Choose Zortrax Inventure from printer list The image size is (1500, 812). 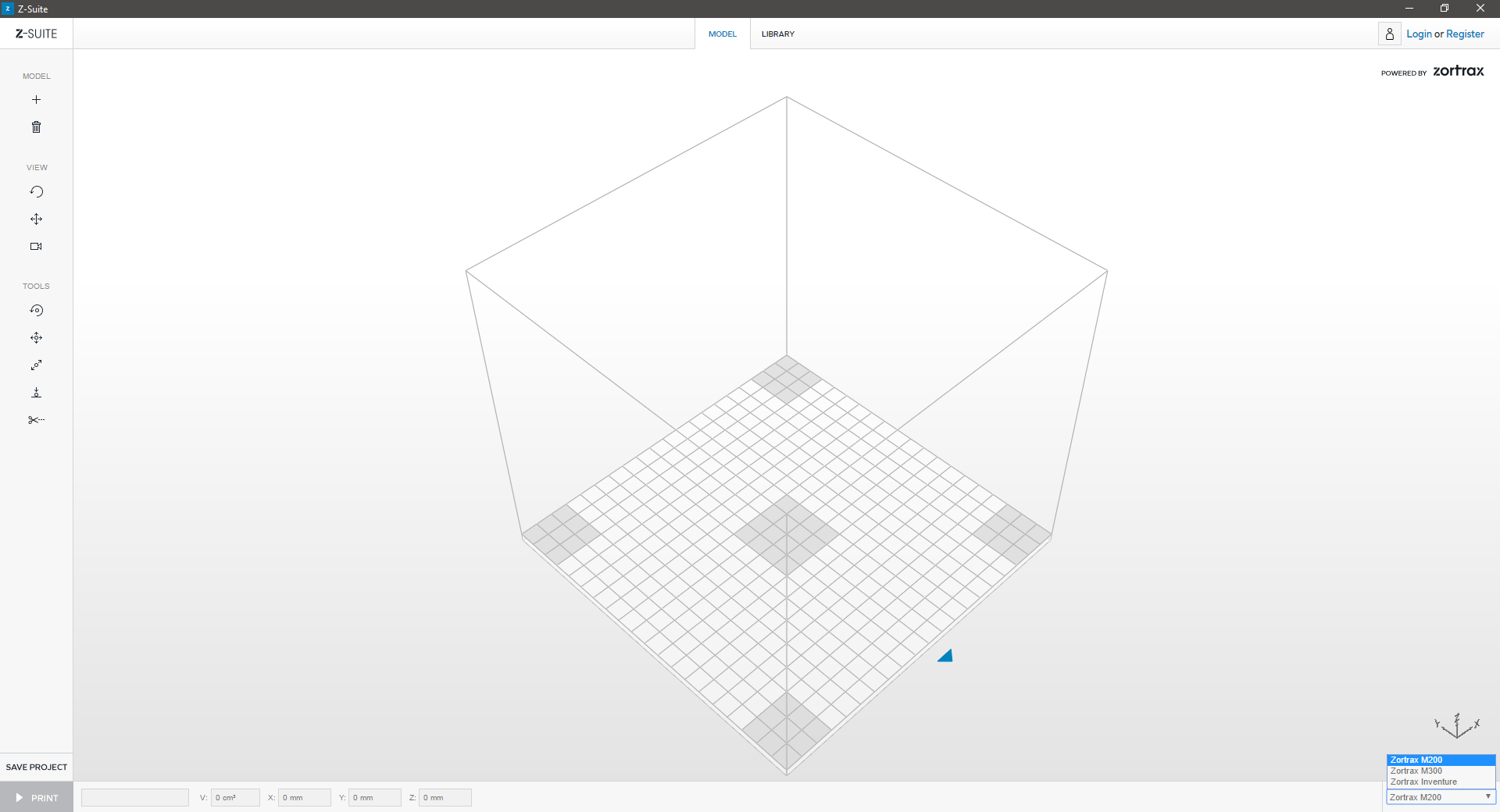coord(1423,782)
